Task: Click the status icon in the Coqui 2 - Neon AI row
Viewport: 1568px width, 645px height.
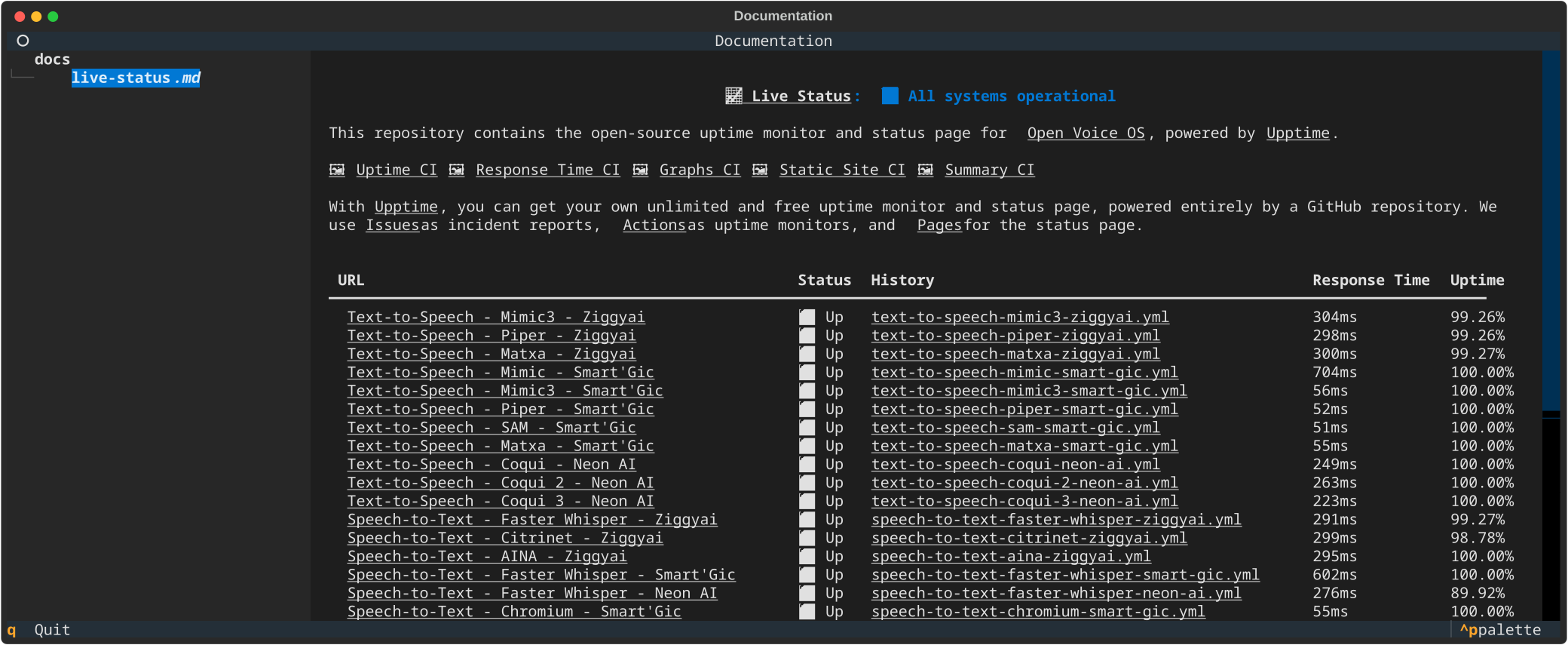Action: pos(807,483)
